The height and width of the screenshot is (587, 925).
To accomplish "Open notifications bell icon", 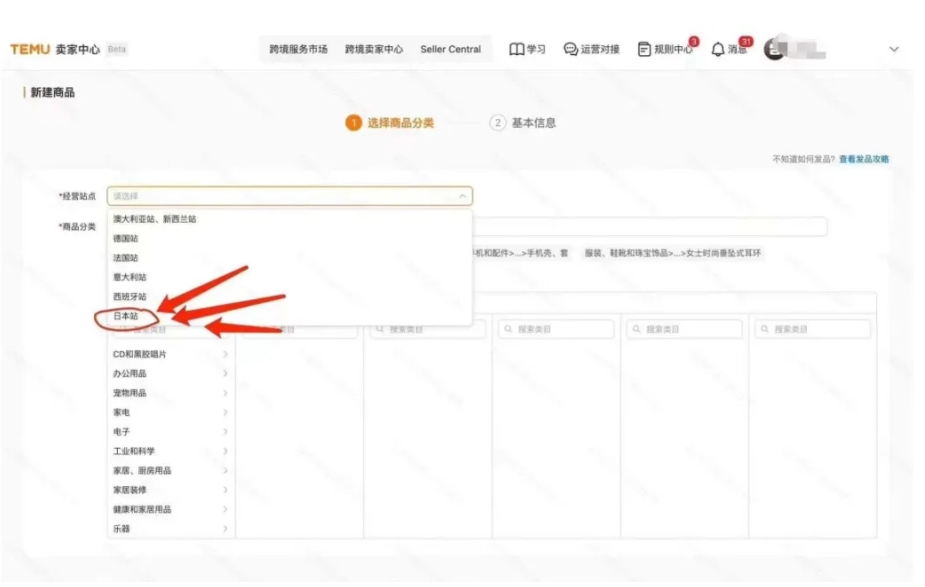I will point(717,50).
